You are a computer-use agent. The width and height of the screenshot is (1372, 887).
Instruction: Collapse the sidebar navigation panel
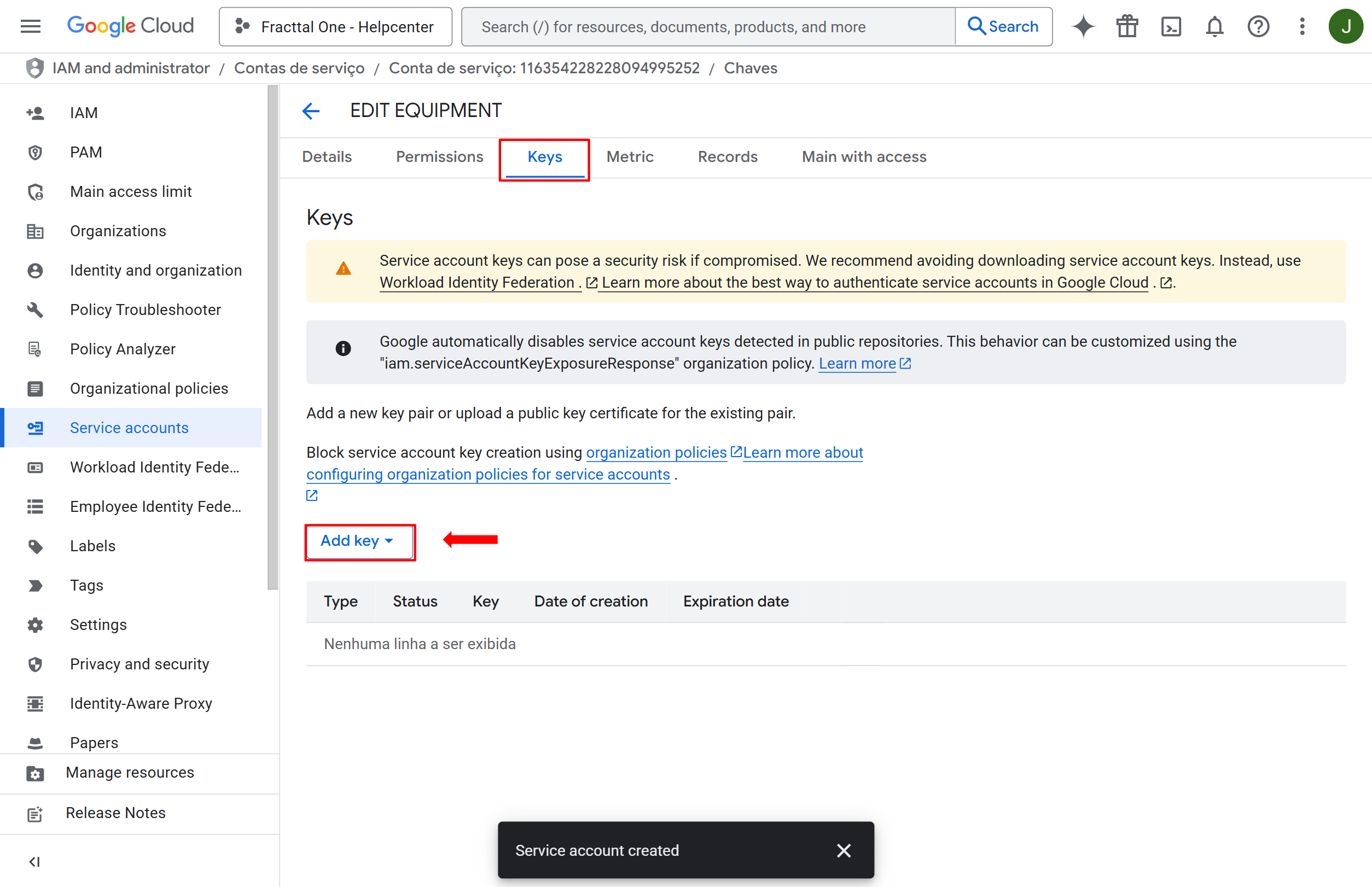coord(34,862)
